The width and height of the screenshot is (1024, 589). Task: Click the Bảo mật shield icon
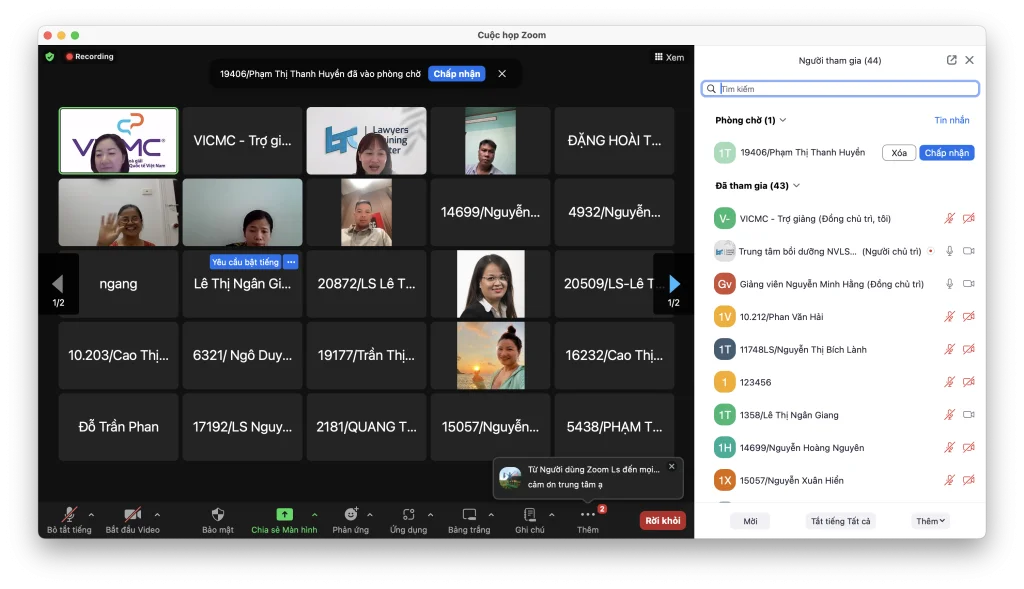tap(217, 514)
